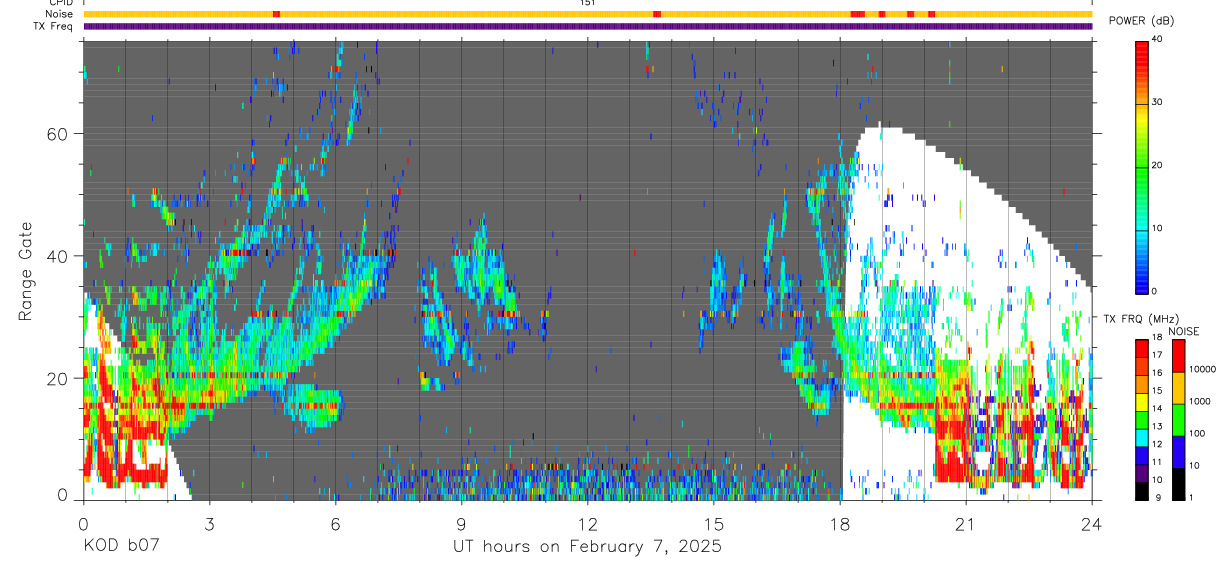Click the NOISE legend title above color bar
Image resolution: width=1228 pixels, height=567 pixels.
coord(1183,331)
